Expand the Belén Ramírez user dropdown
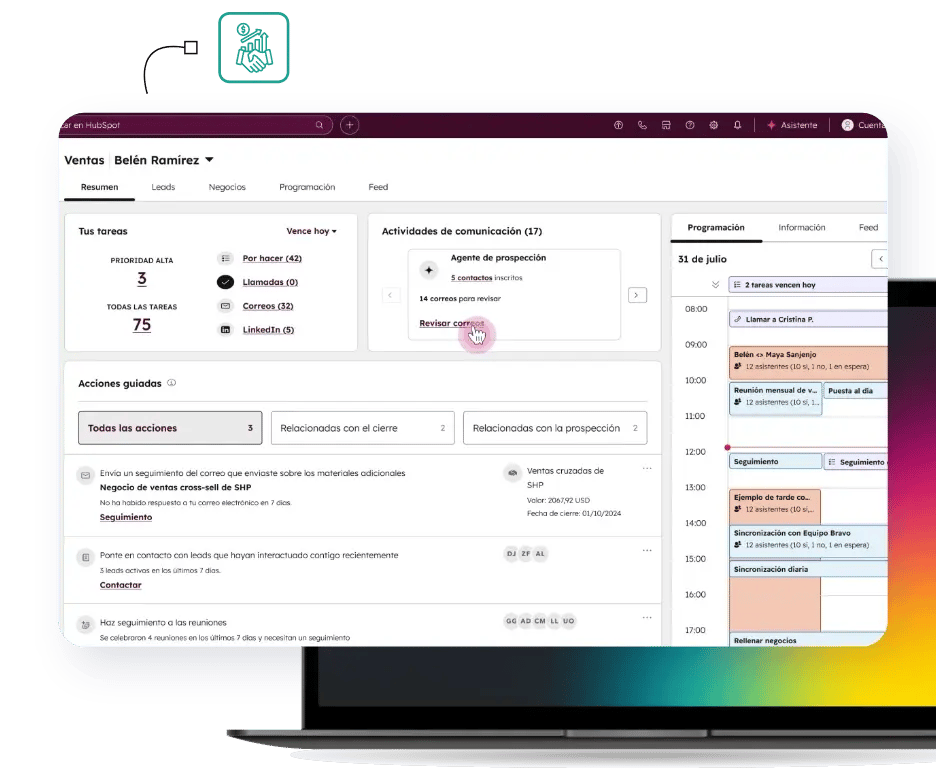 click(209, 160)
